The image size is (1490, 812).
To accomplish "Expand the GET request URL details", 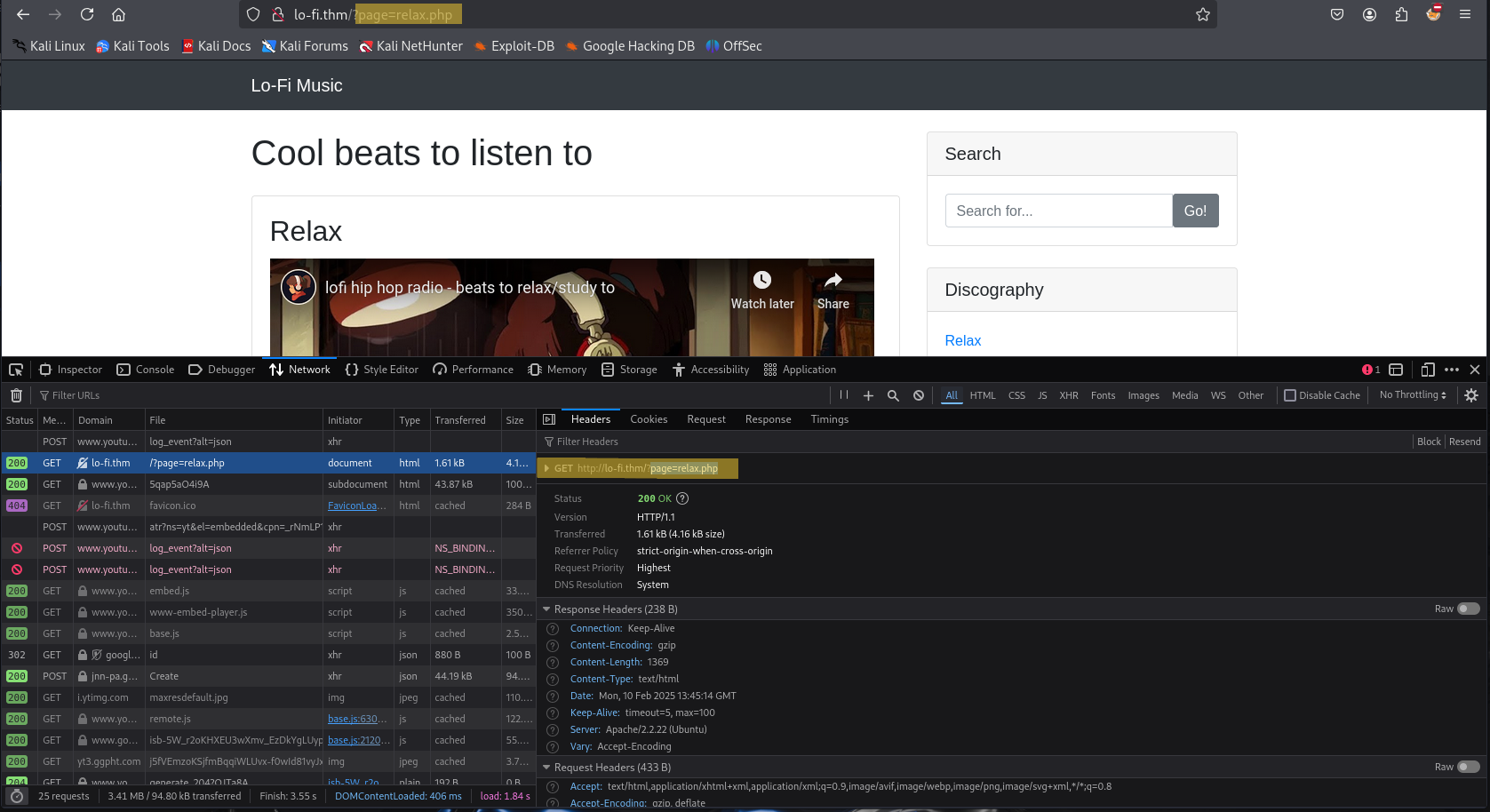I will [x=546, y=468].
